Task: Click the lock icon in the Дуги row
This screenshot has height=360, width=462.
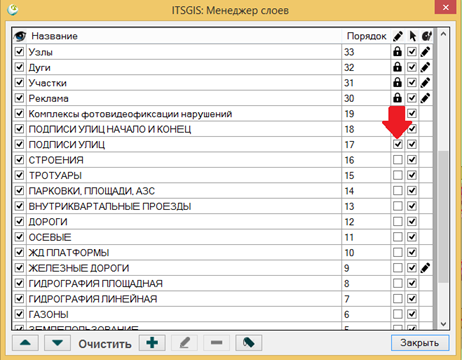Action: point(397,67)
